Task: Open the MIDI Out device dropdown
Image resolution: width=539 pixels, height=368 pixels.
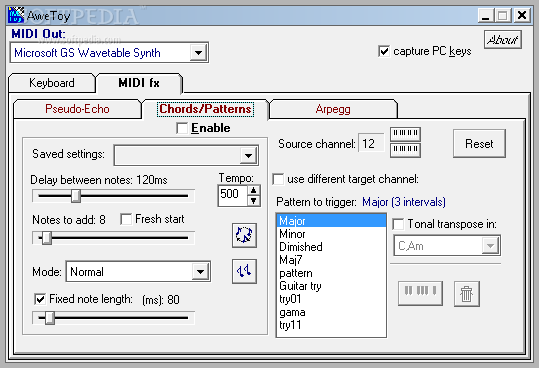Action: [x=198, y=53]
